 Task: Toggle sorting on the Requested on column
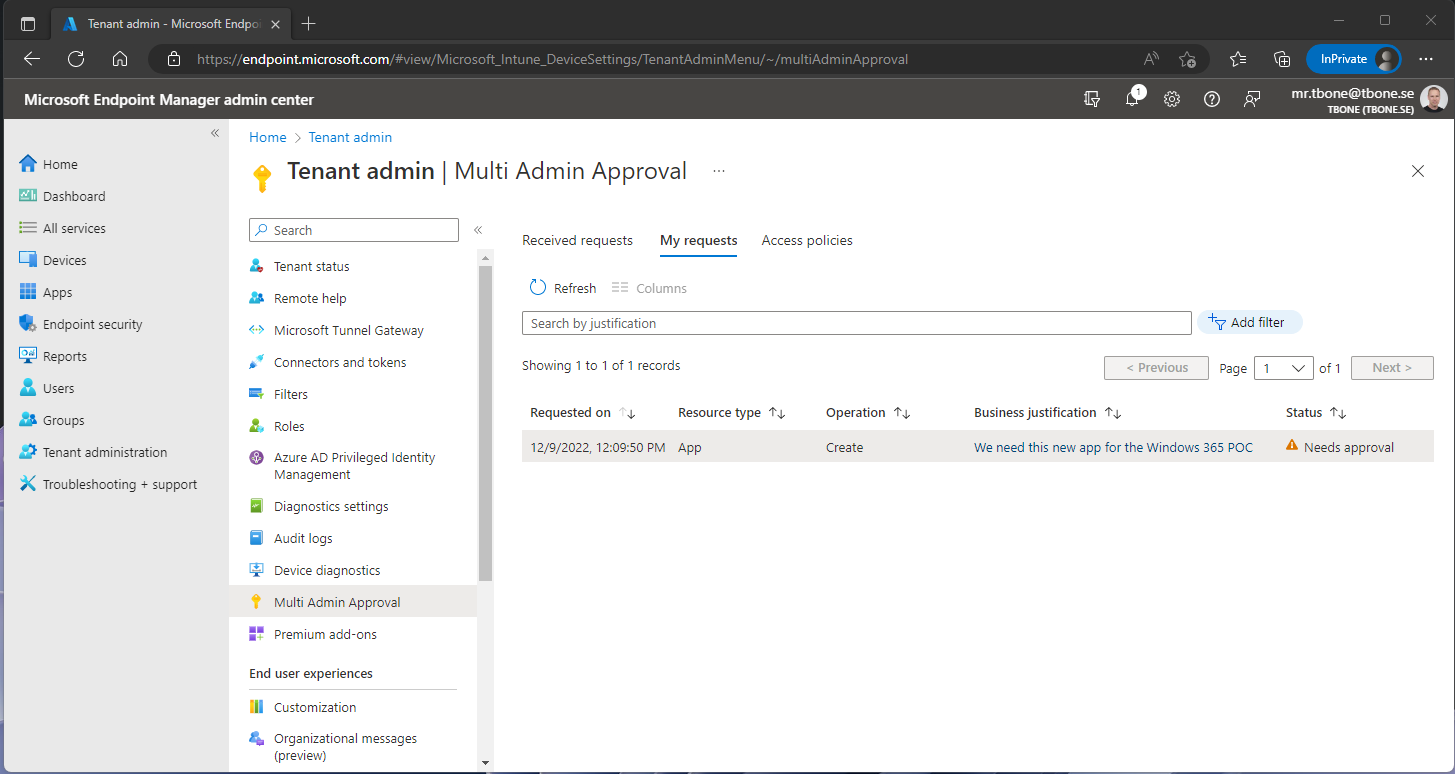point(627,412)
